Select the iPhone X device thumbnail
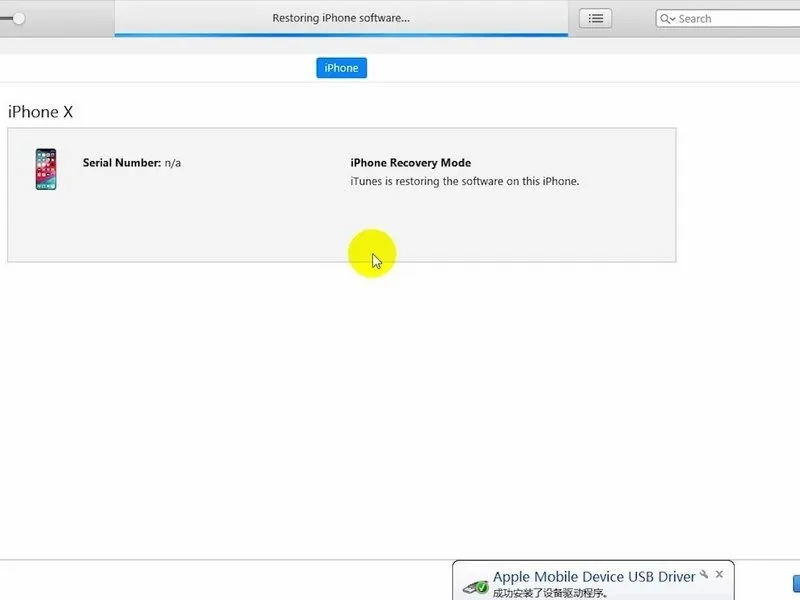Viewport: 800px width, 600px height. [x=46, y=169]
